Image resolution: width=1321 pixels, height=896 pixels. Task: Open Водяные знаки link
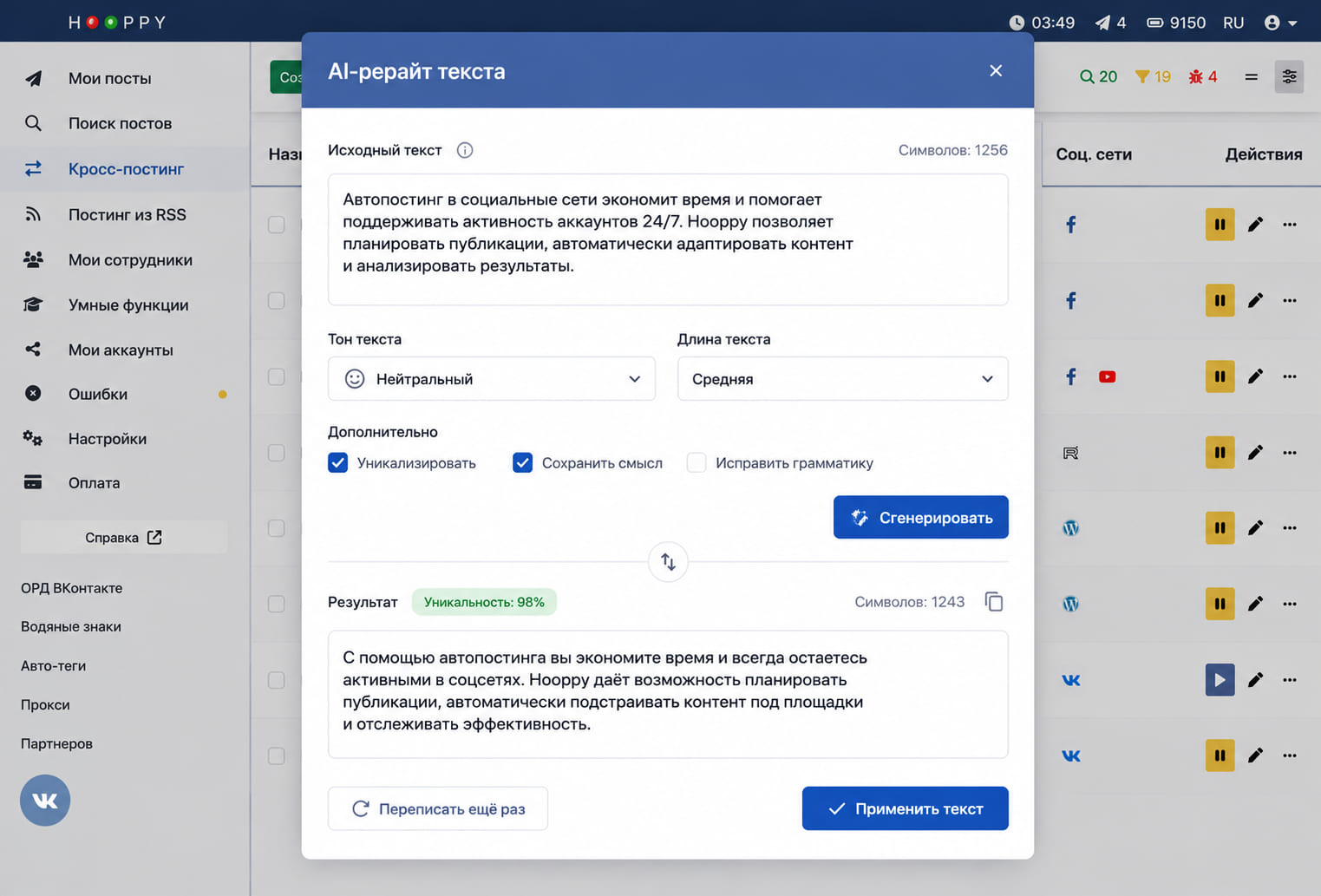(71, 626)
